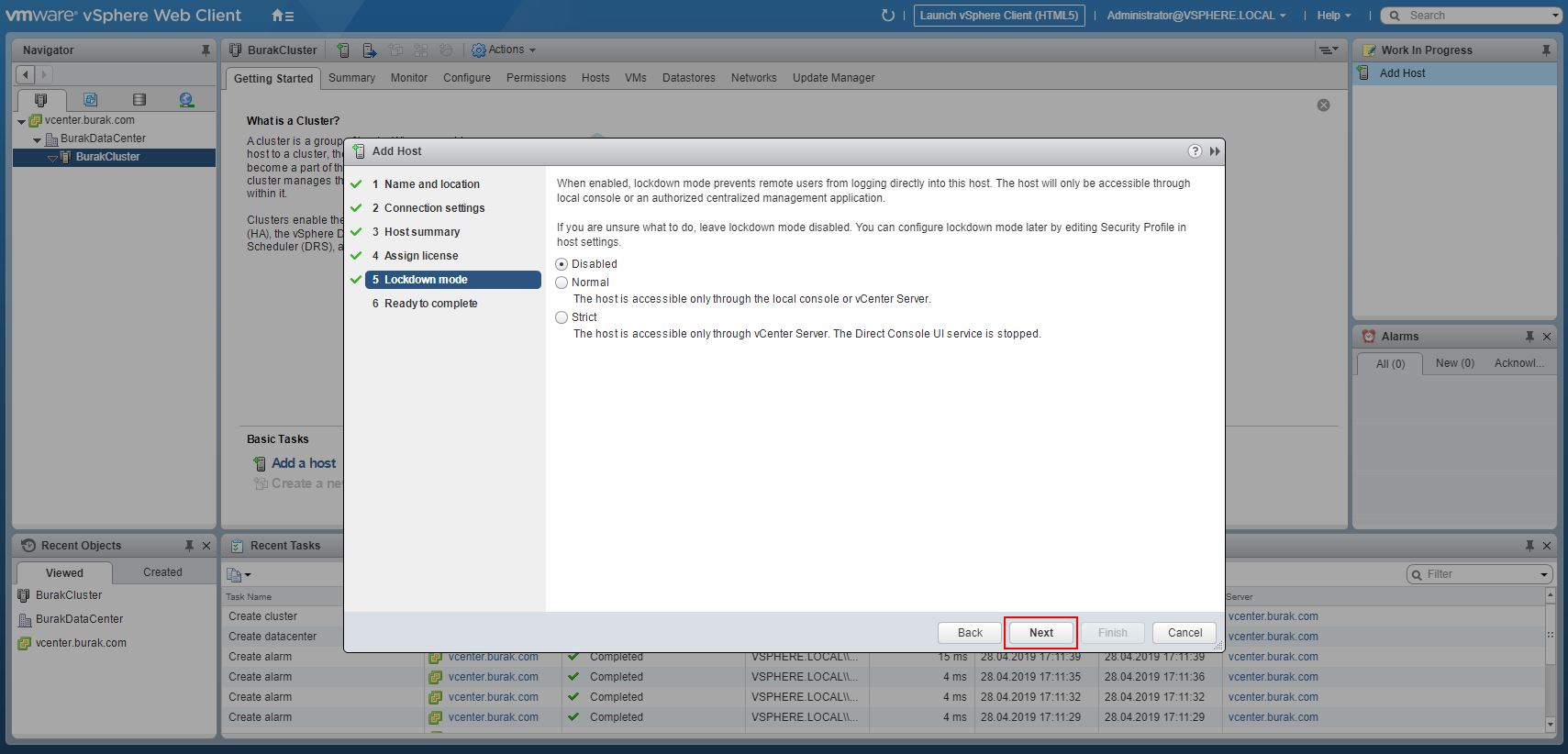The width and height of the screenshot is (1568, 754).
Task: Collapse the vcenter.burak.com tree node
Action: (x=21, y=121)
